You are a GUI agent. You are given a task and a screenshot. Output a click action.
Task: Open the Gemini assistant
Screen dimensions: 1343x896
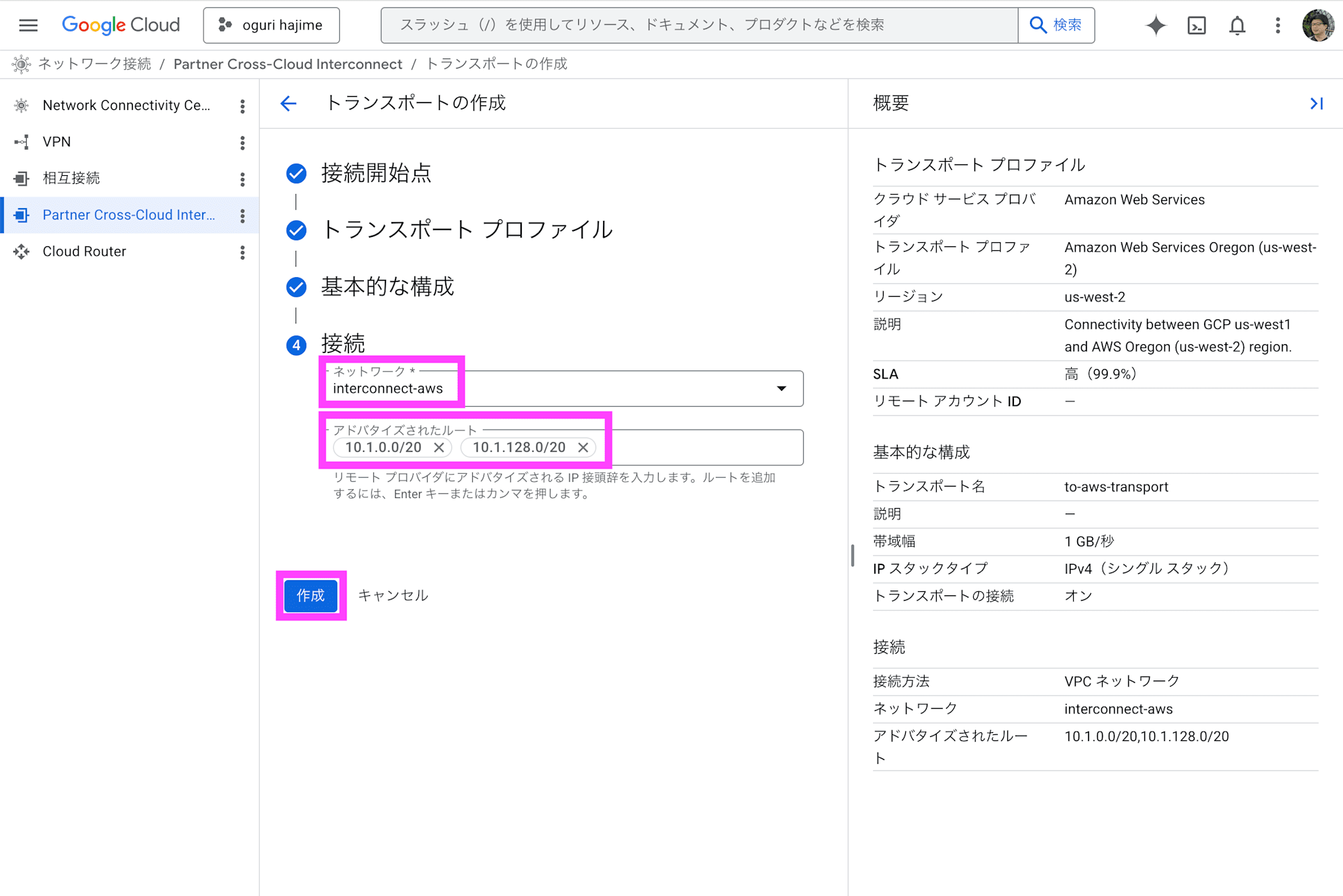1156,25
